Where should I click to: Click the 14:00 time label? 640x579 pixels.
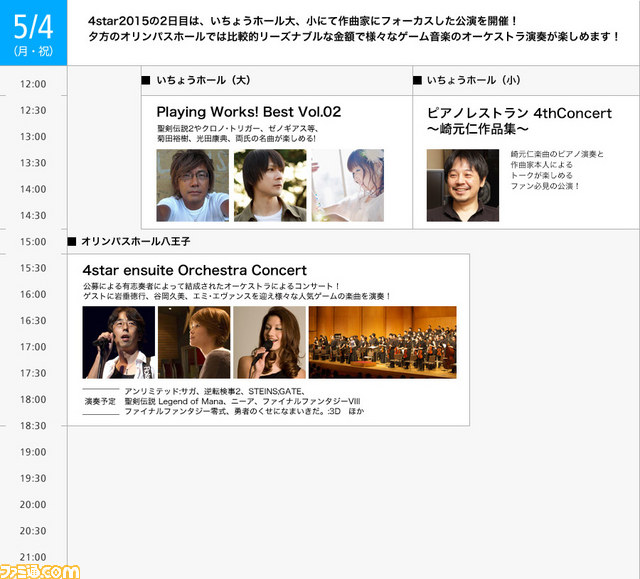point(33,189)
